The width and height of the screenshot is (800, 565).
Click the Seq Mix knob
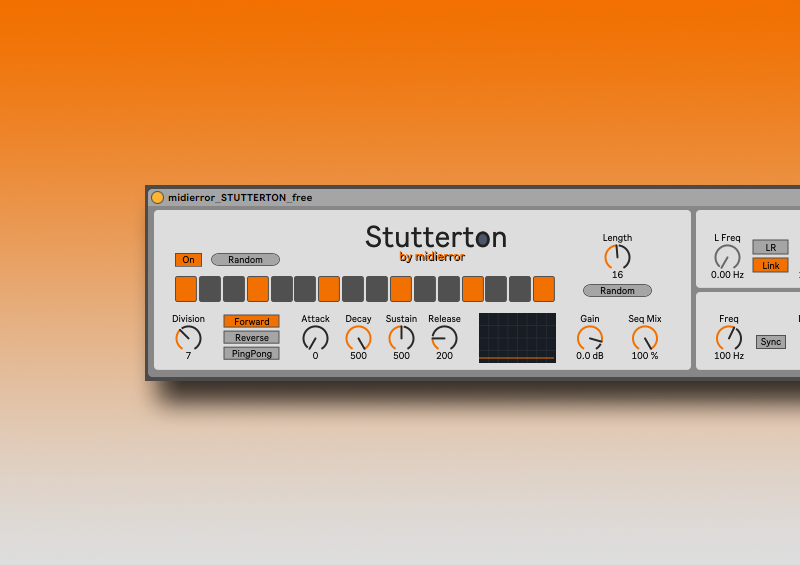(645, 338)
